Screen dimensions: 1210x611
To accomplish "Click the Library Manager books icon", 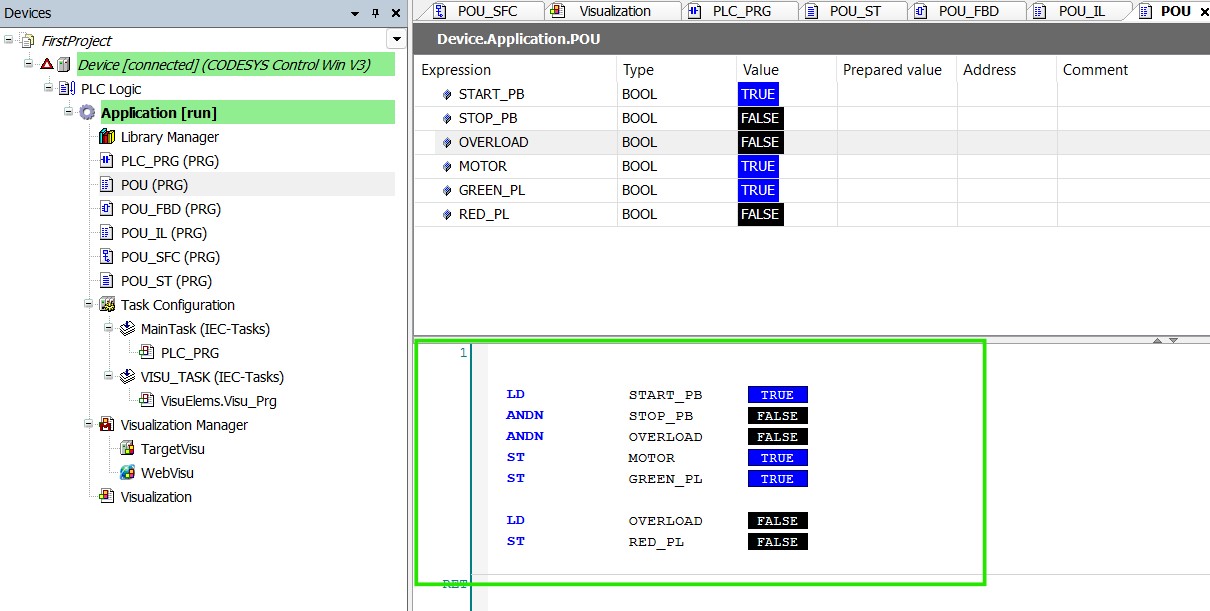I will pos(107,137).
